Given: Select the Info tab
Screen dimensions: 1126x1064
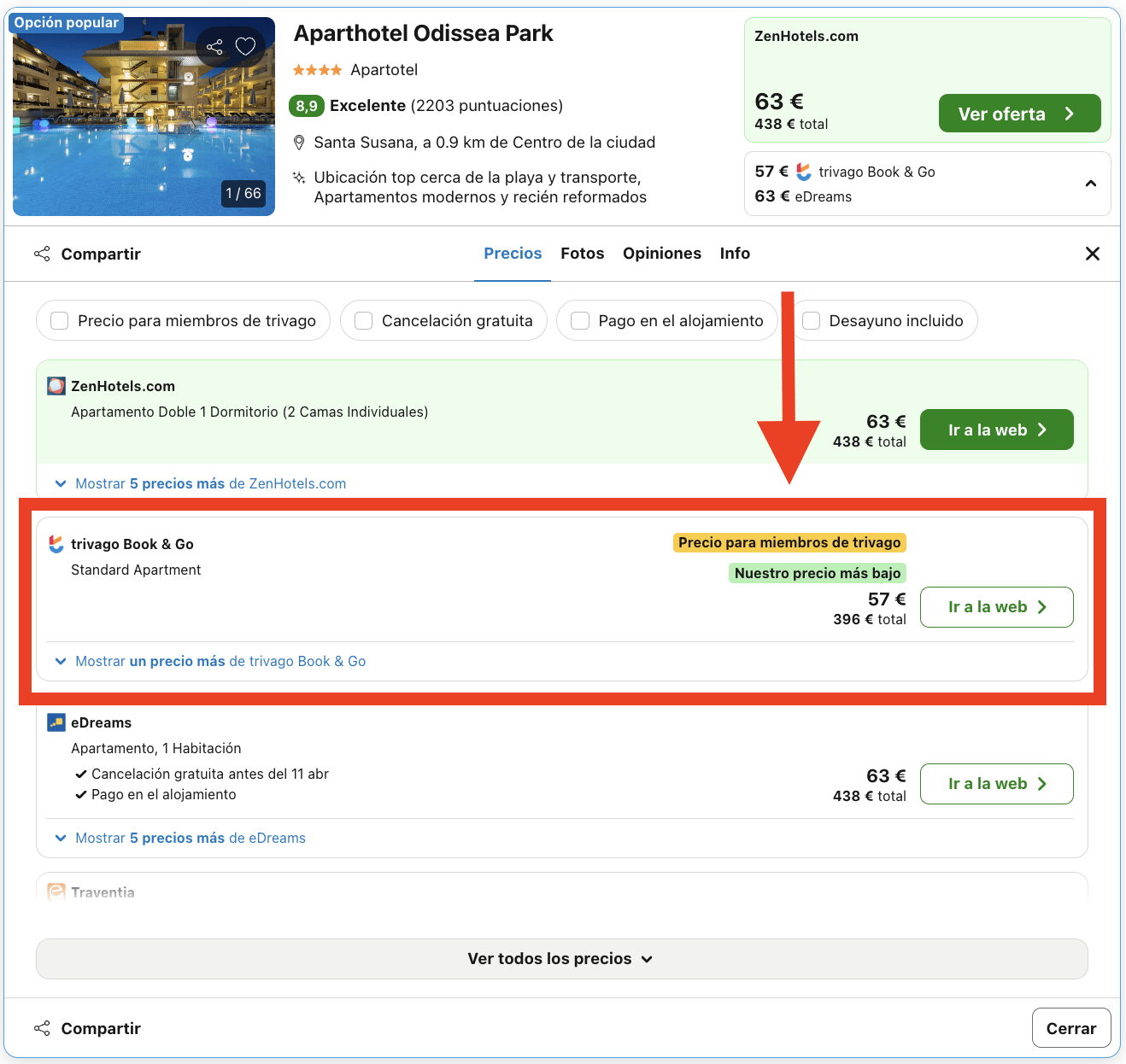Looking at the screenshot, I should [735, 254].
